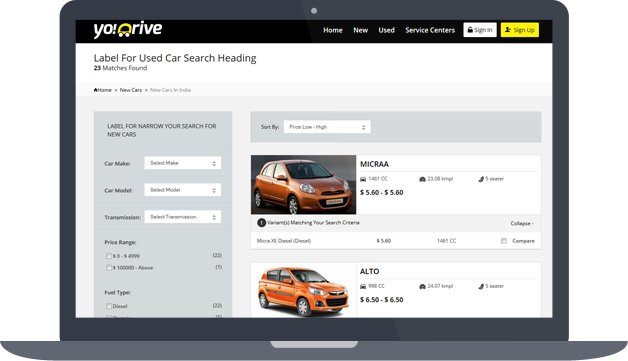Click the New Cars In India breadcrumb
The width and height of the screenshot is (628, 361).
[x=170, y=90]
